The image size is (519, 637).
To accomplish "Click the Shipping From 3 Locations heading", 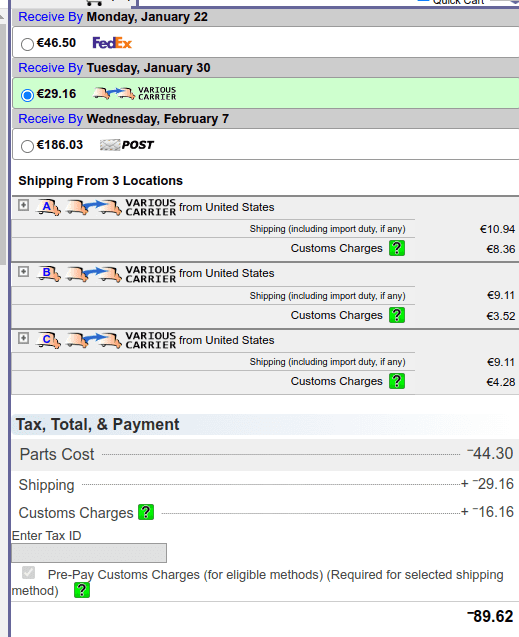I will pos(100,180).
